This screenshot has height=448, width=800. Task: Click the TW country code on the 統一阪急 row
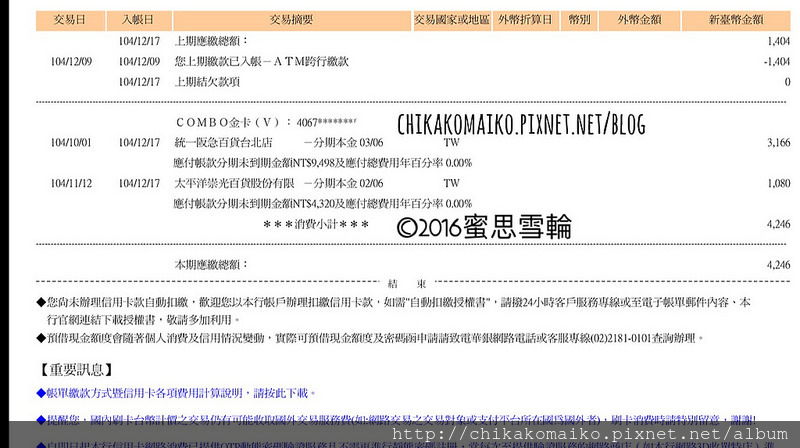pyautogui.click(x=452, y=143)
